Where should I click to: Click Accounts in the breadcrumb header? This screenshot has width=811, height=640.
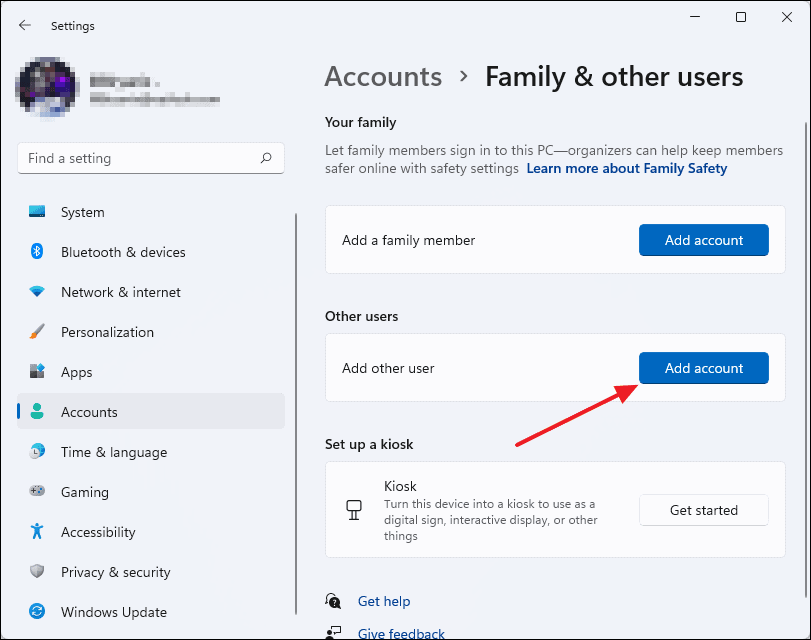[x=383, y=76]
